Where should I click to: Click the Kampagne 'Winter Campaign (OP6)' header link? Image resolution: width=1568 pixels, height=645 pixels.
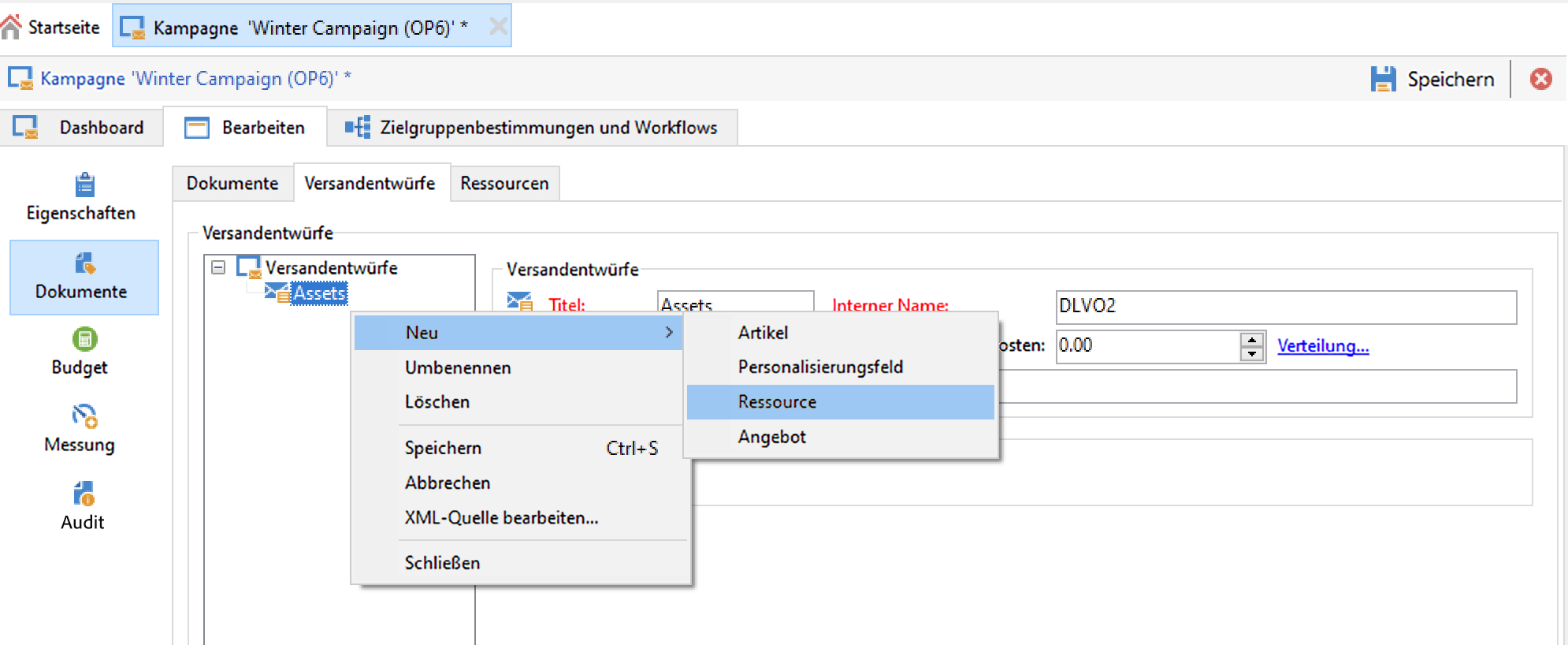click(195, 78)
